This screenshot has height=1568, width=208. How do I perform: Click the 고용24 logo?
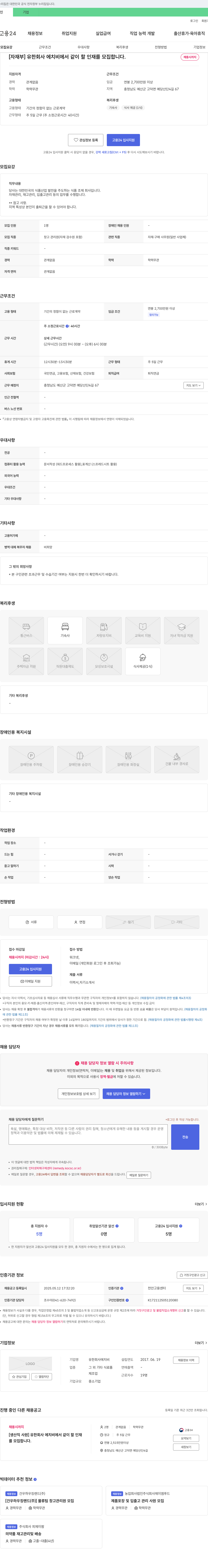8,33
